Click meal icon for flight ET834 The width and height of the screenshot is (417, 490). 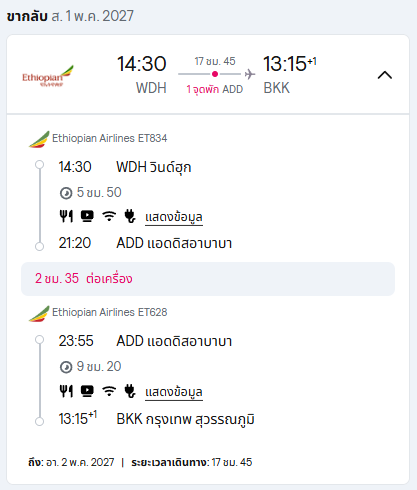[x=66, y=216]
